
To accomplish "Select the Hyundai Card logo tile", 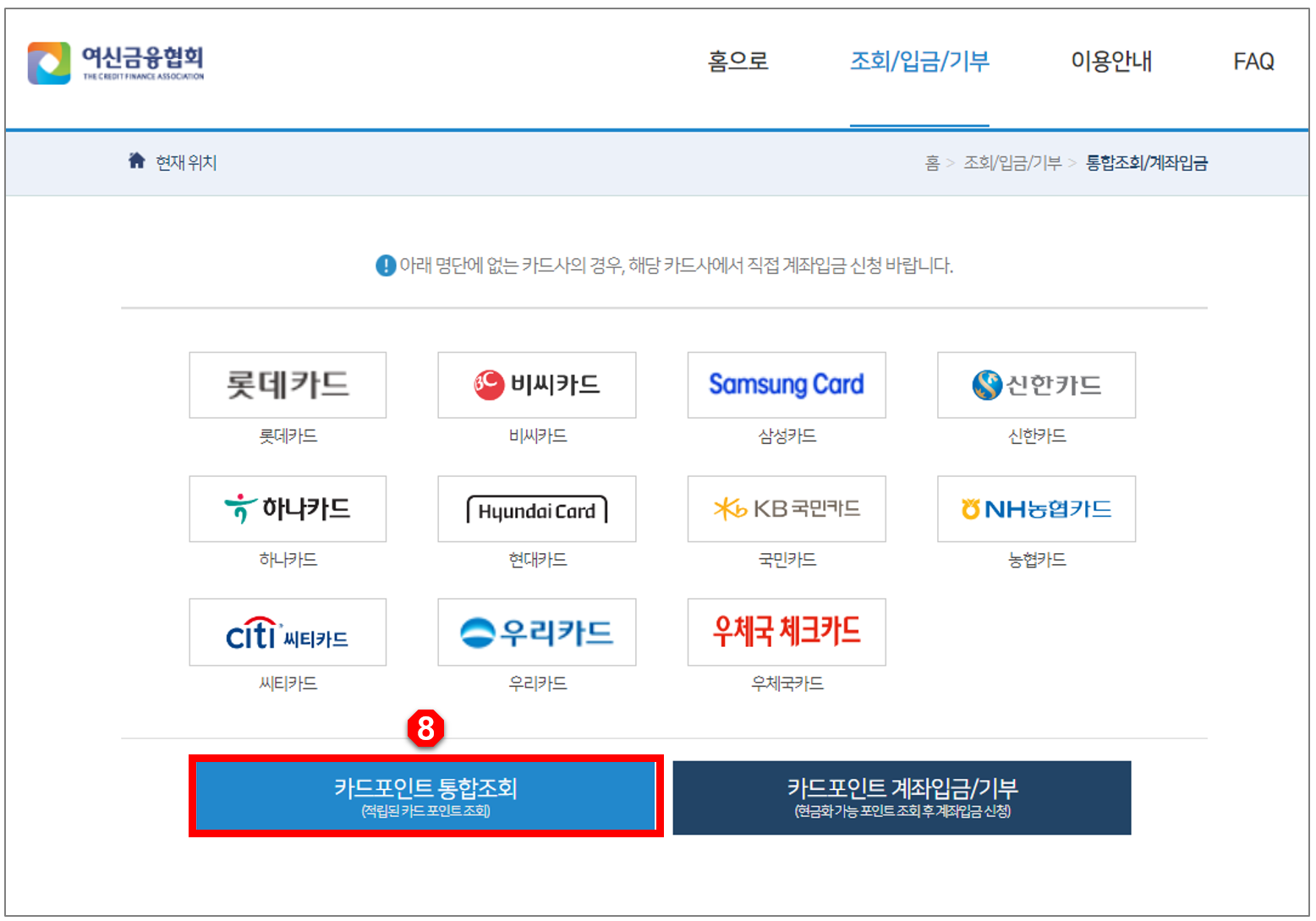I will [x=537, y=508].
